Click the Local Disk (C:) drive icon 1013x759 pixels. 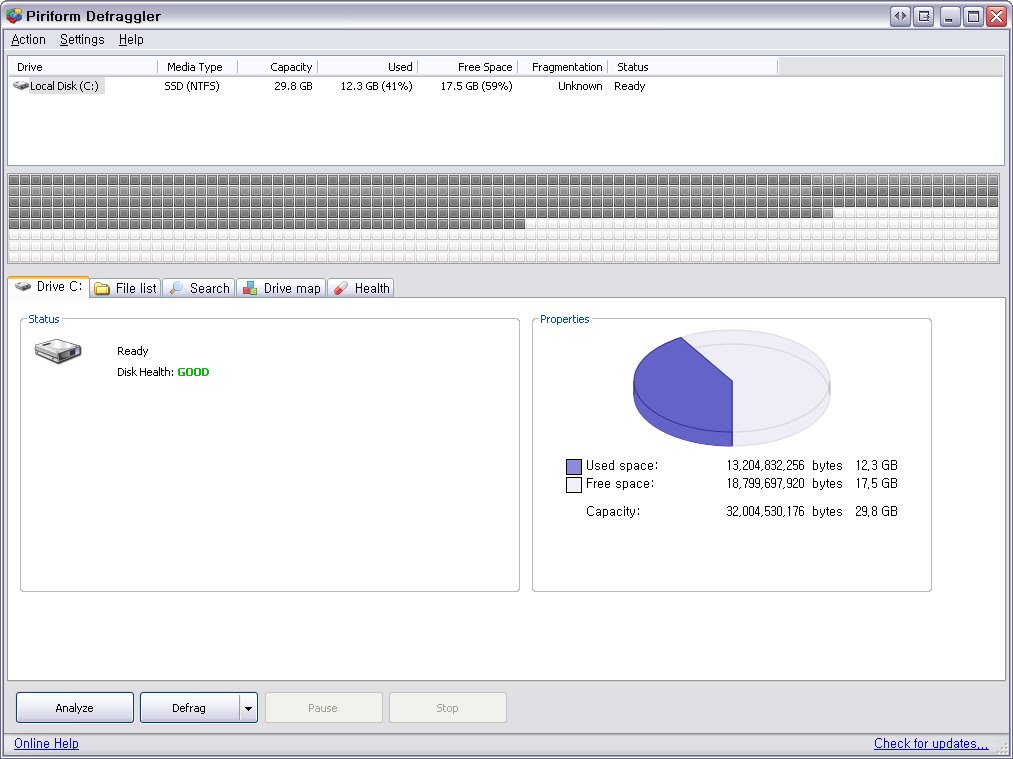pos(20,86)
